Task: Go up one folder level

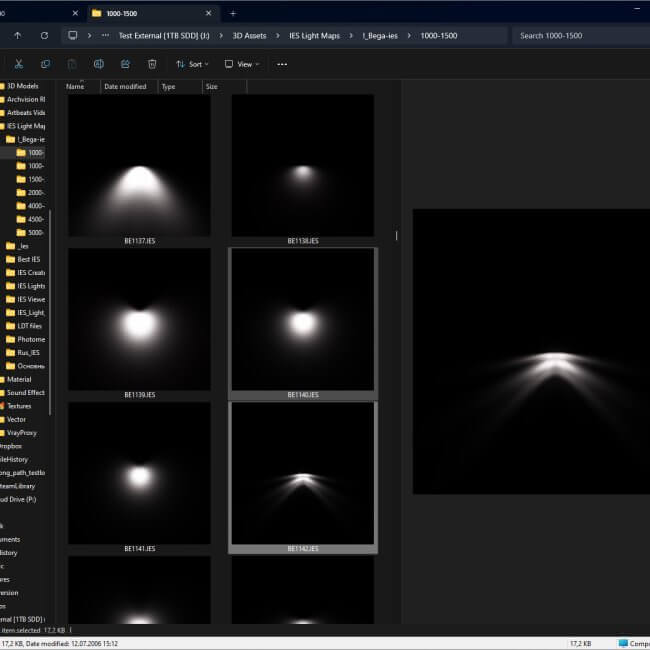Action: pos(18,35)
